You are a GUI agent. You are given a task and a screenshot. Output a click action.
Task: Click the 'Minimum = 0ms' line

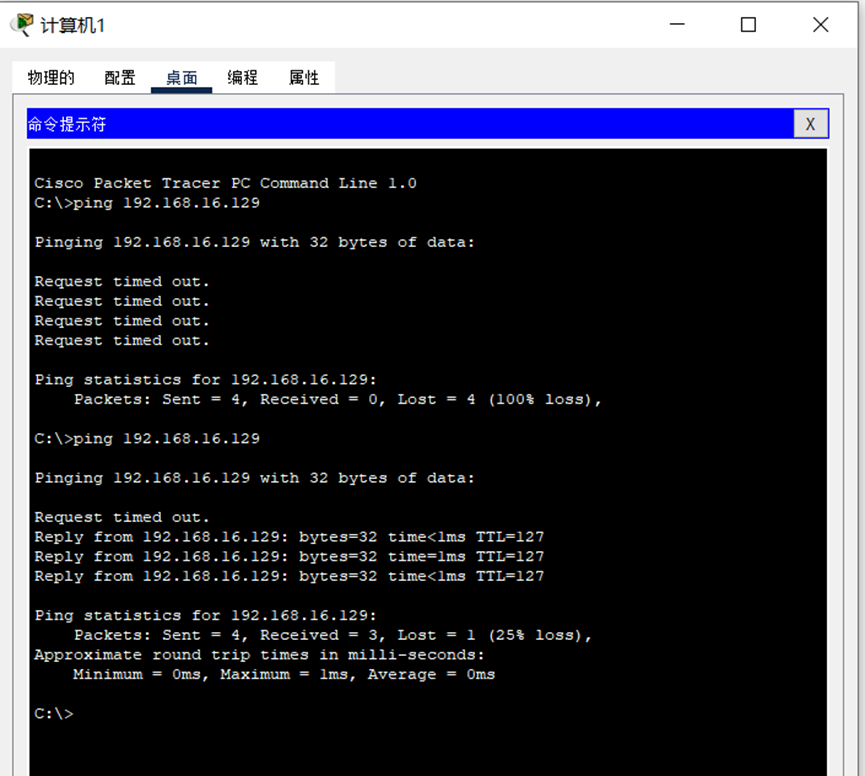tap(284, 675)
